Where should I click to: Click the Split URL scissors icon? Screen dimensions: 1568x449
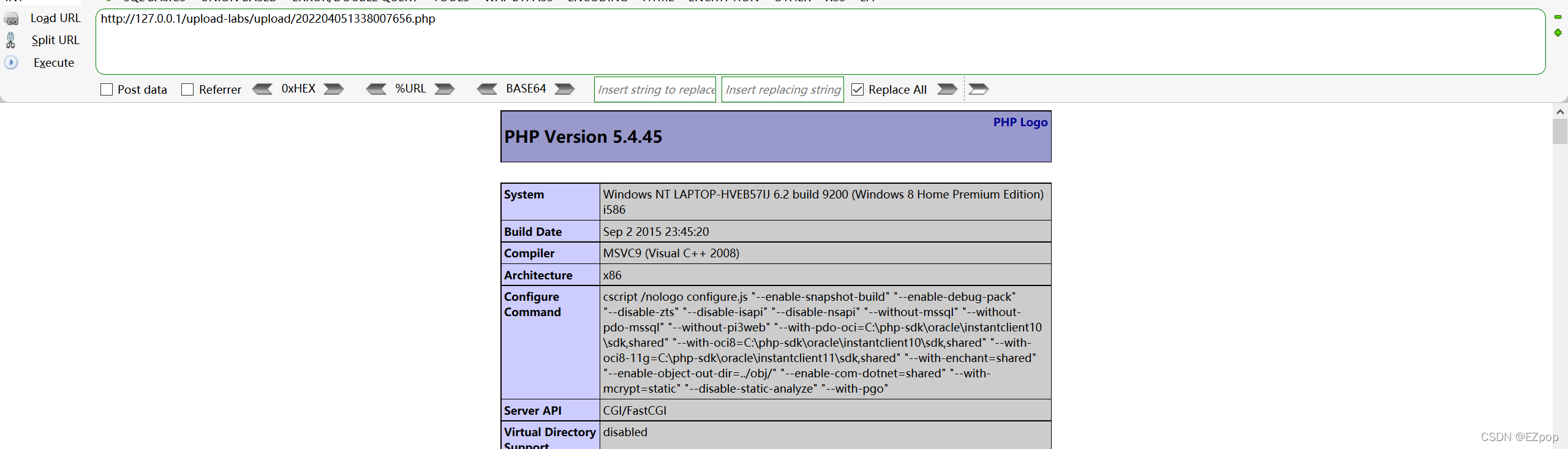[10, 40]
